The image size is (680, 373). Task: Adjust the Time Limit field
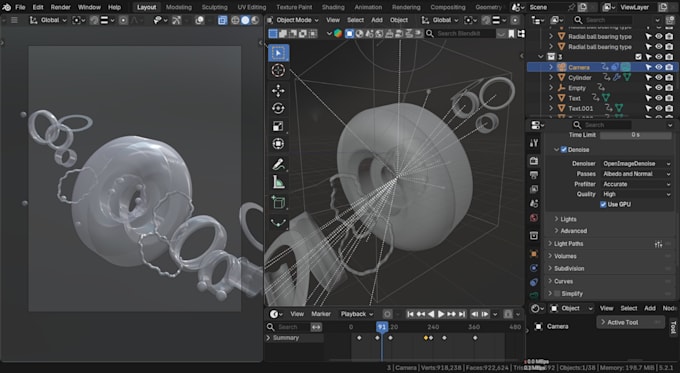636,135
